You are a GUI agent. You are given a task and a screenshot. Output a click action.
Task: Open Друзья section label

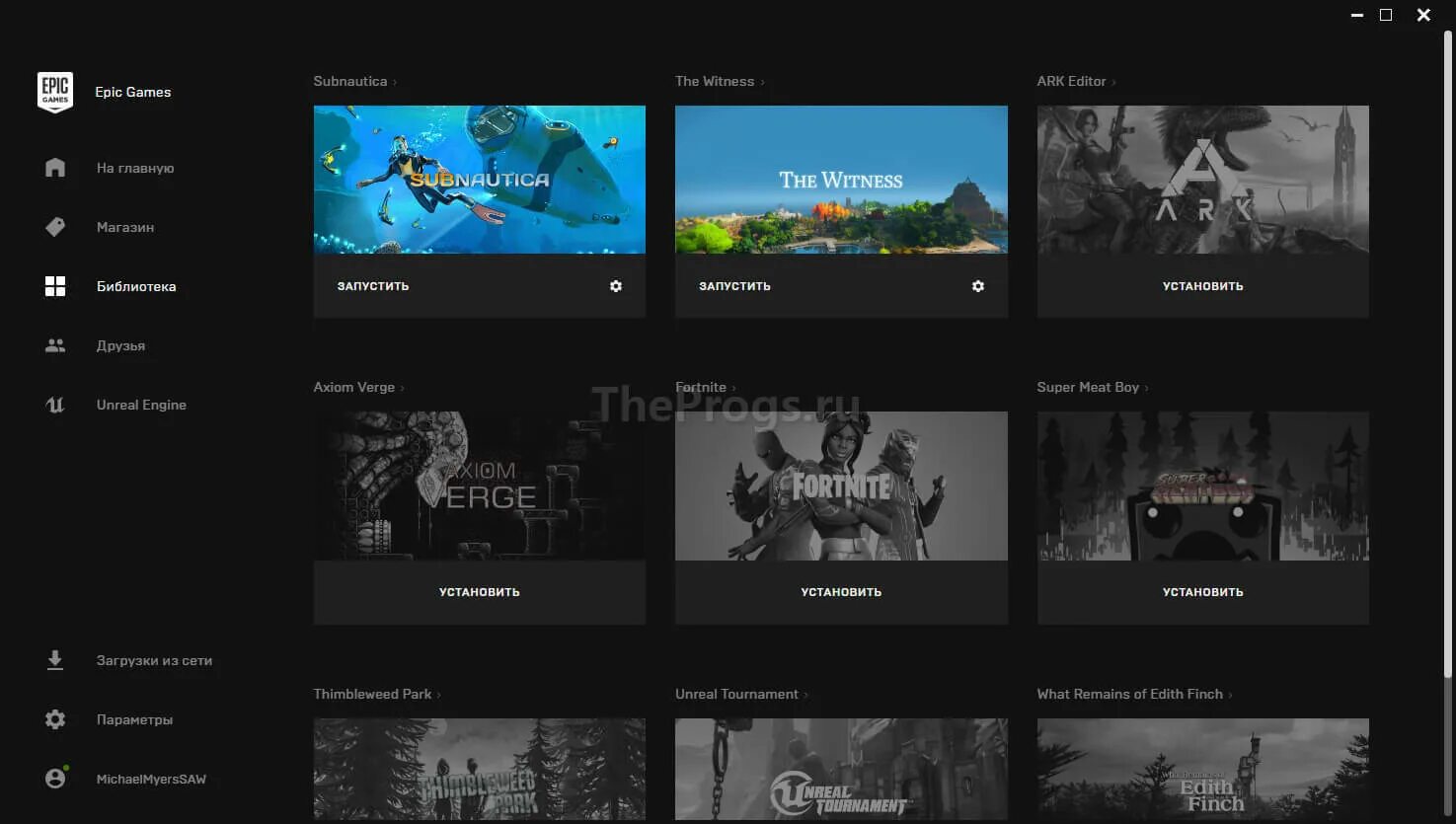coord(120,345)
